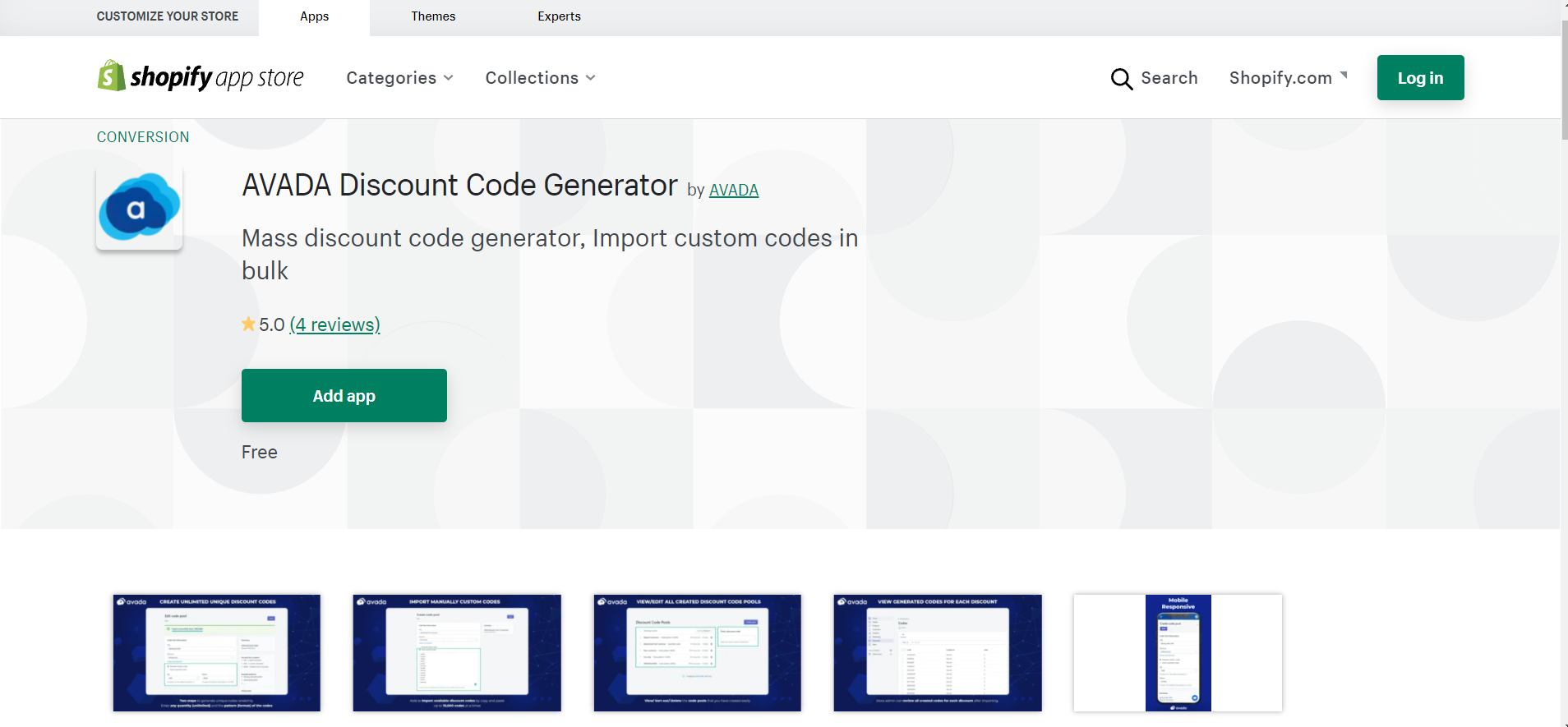Click the 5.0 rating value
The height and width of the screenshot is (727, 1568).
click(x=272, y=324)
